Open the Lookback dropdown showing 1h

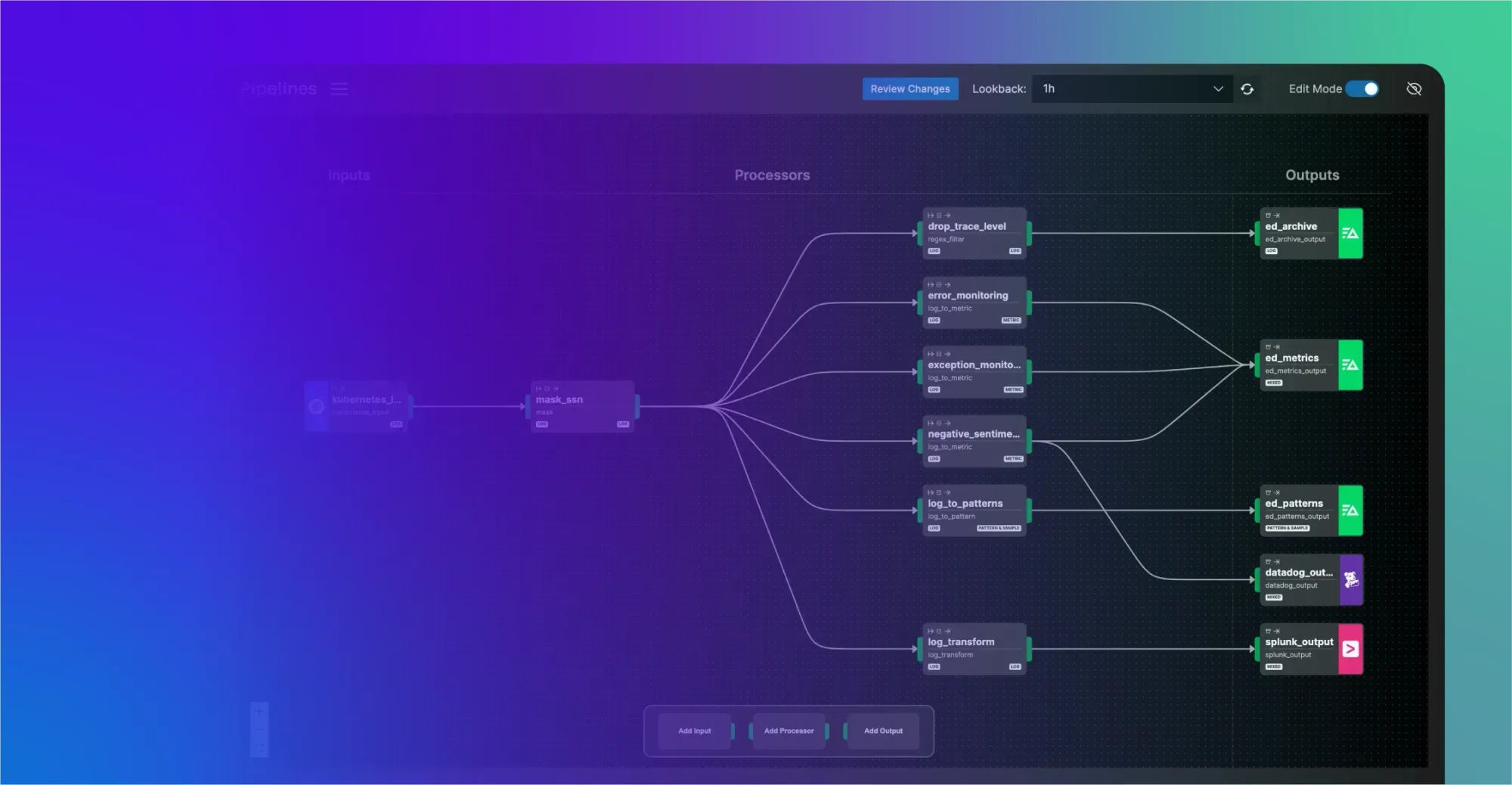pos(1132,88)
